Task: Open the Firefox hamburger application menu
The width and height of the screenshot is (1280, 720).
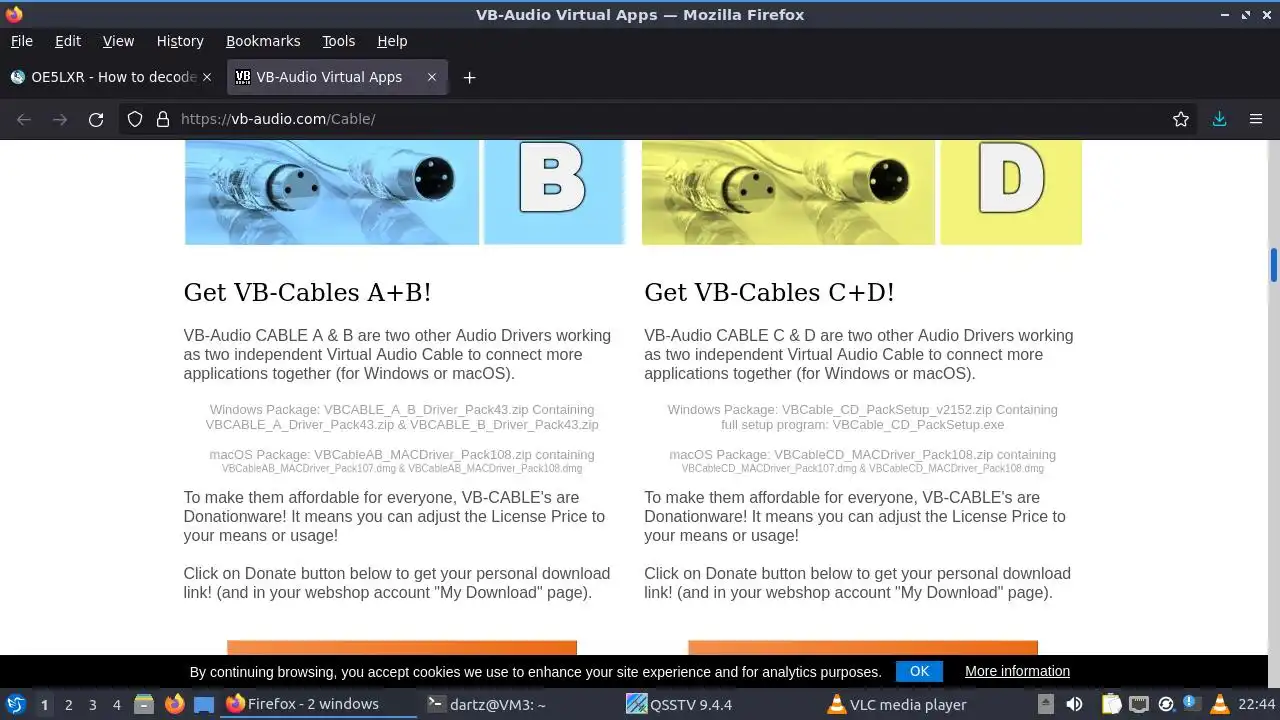Action: (1256, 119)
